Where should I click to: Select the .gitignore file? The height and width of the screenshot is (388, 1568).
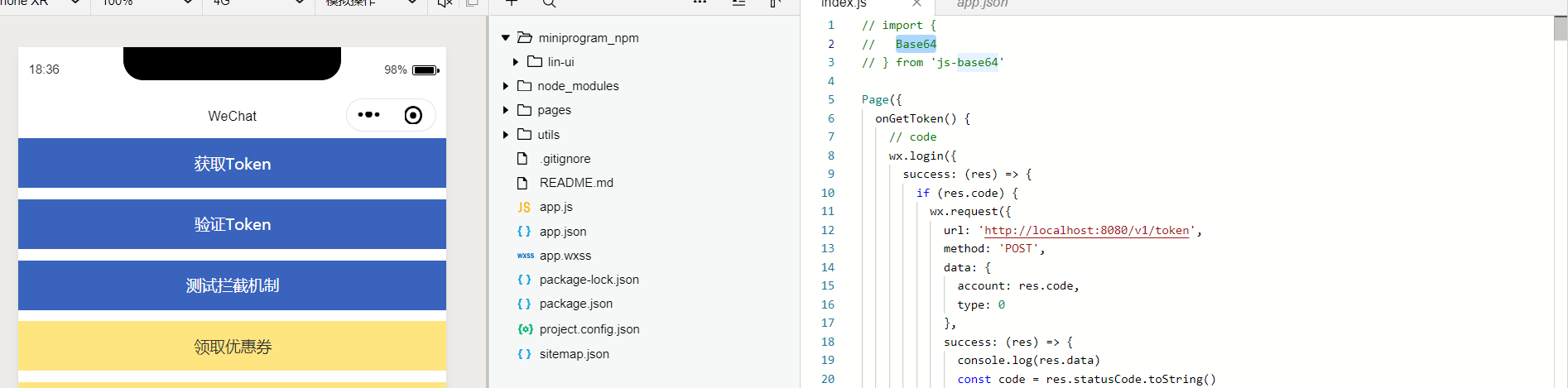point(565,159)
